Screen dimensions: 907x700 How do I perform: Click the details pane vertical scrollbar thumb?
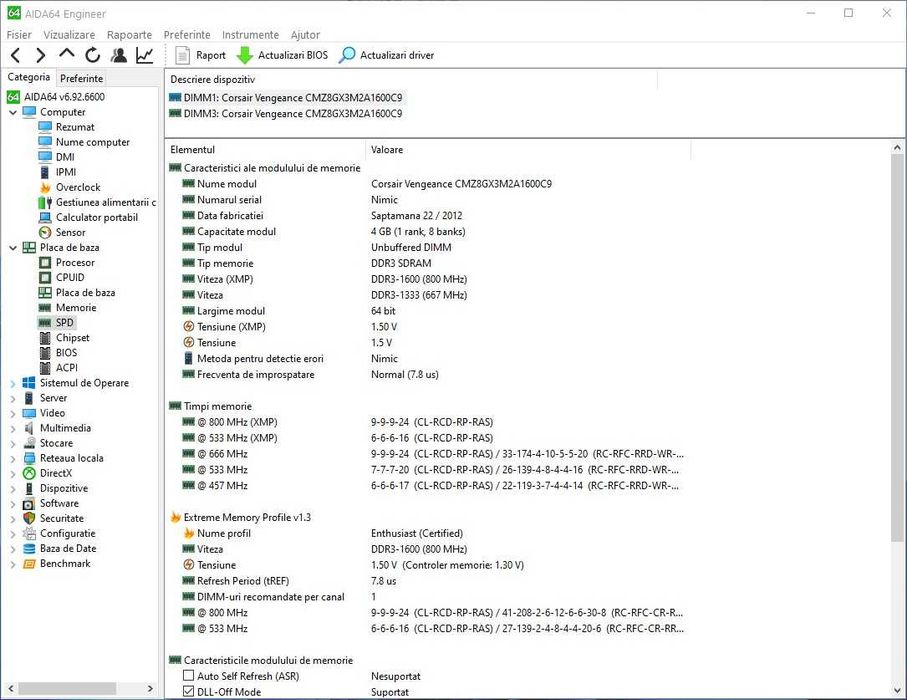[897, 350]
